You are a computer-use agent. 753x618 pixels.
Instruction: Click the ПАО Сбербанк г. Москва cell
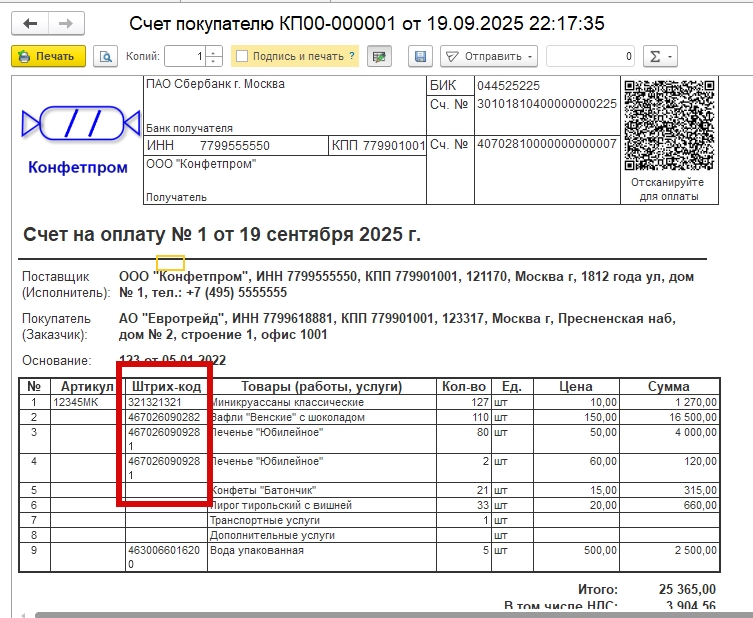(285, 106)
